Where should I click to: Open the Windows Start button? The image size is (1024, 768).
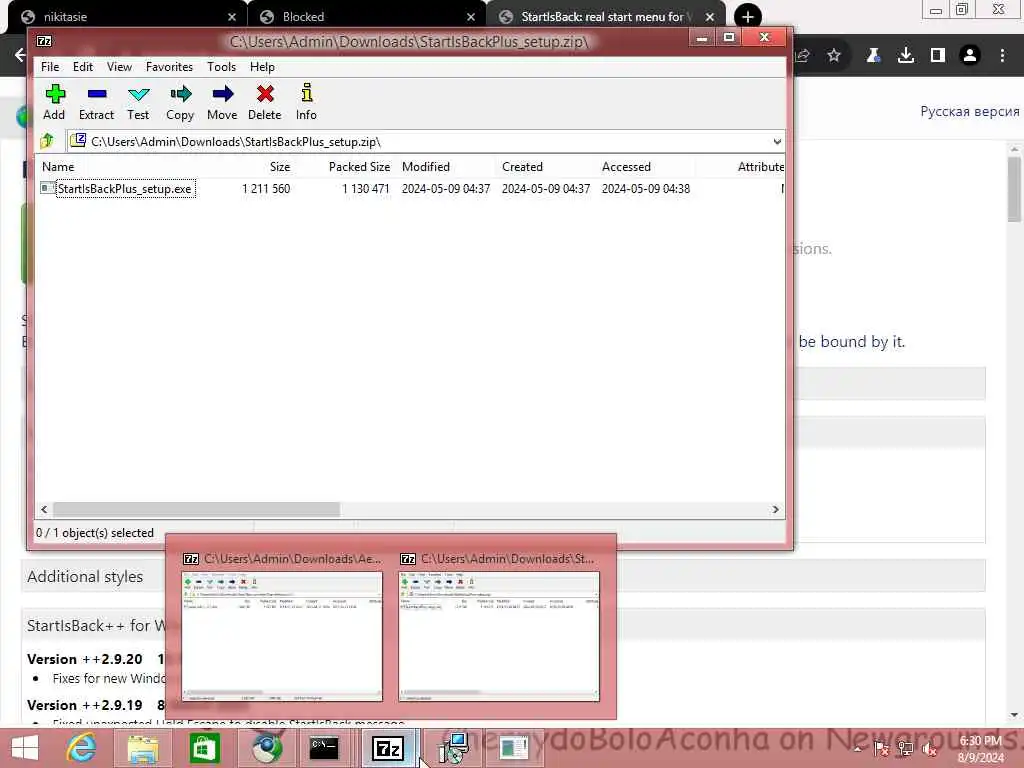click(25, 748)
